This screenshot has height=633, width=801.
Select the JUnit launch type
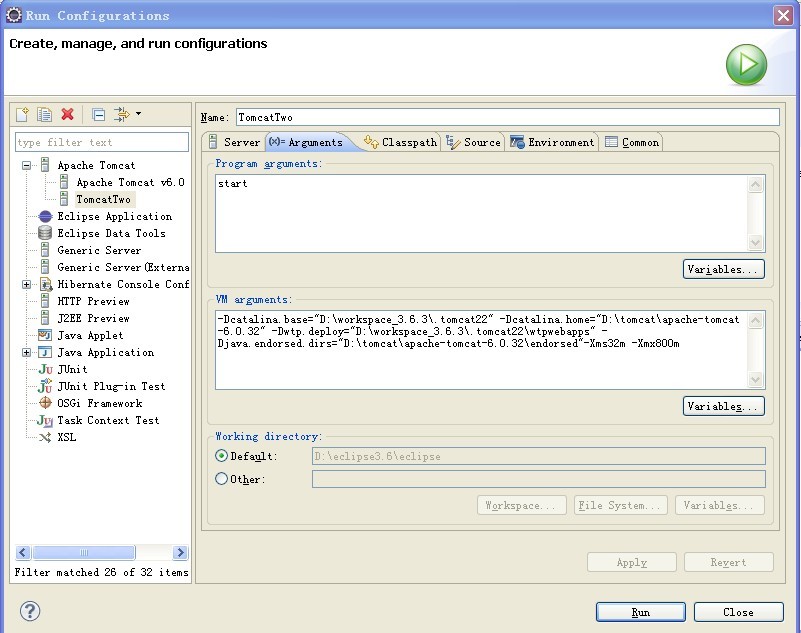(x=72, y=369)
